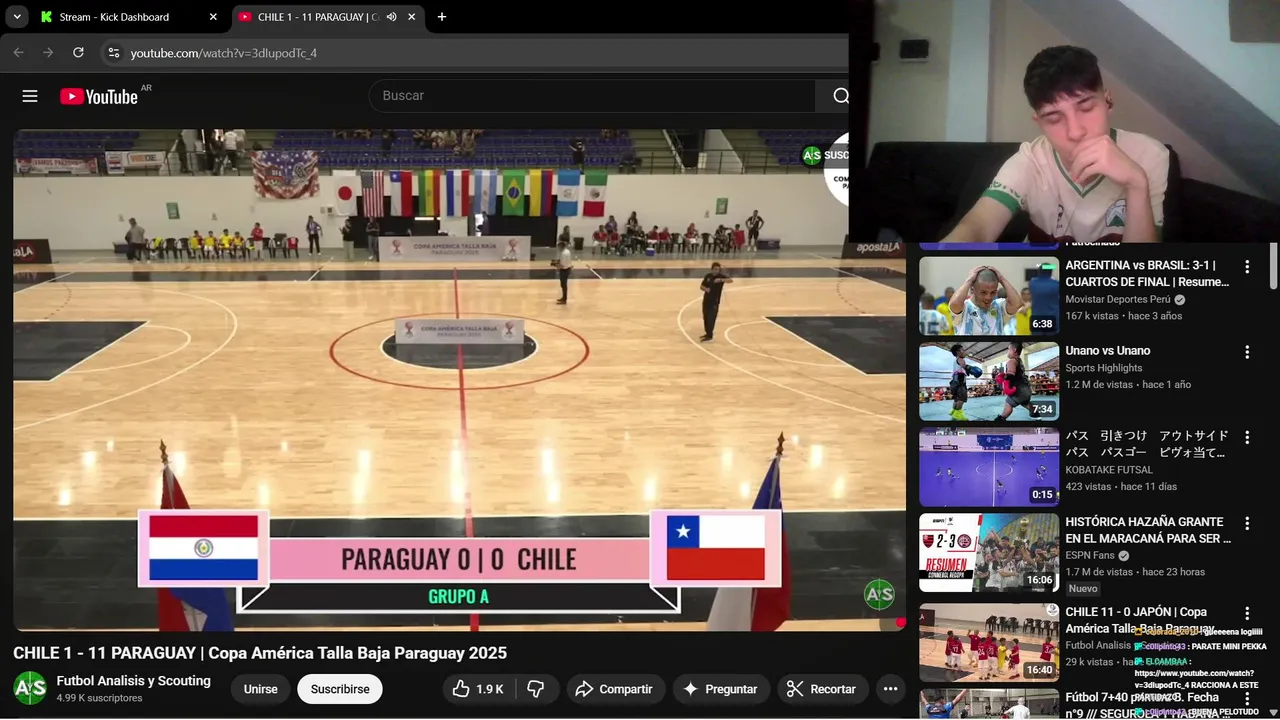Screen dimensions: 1280x720
Task: Open a new browser tab
Action: pos(442,17)
